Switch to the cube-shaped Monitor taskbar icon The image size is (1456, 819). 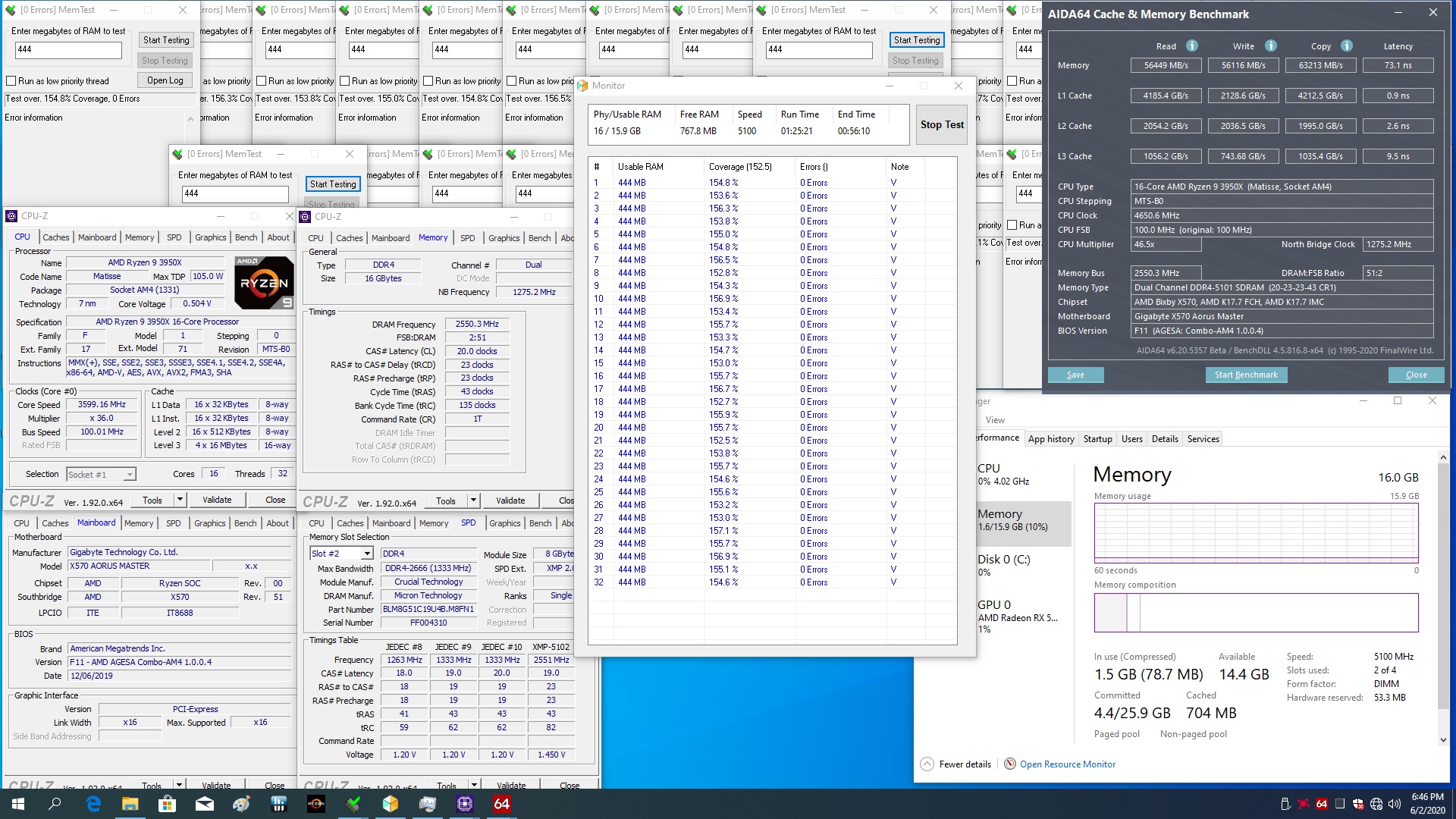click(391, 804)
